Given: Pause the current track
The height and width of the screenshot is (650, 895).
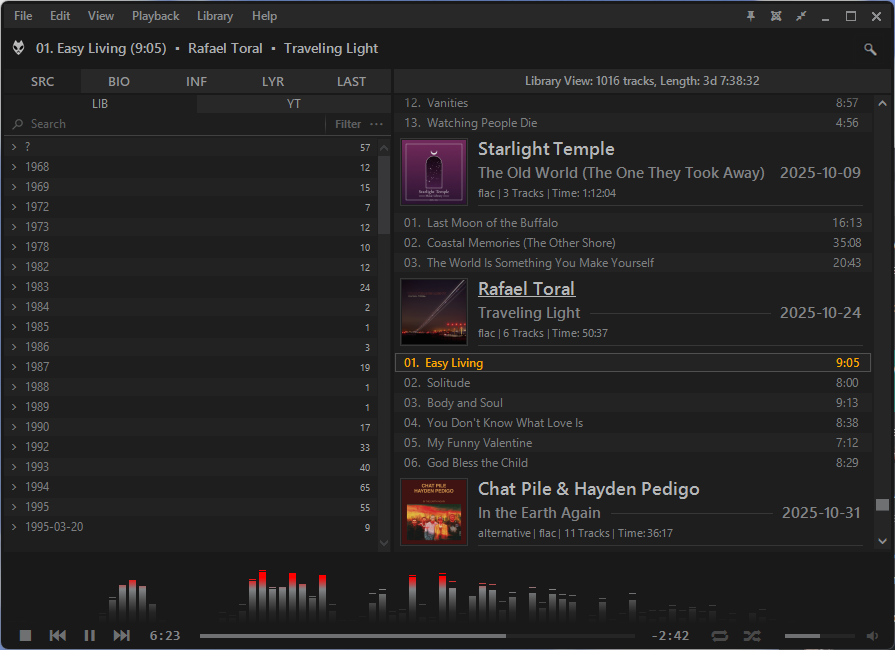Looking at the screenshot, I should [x=90, y=635].
